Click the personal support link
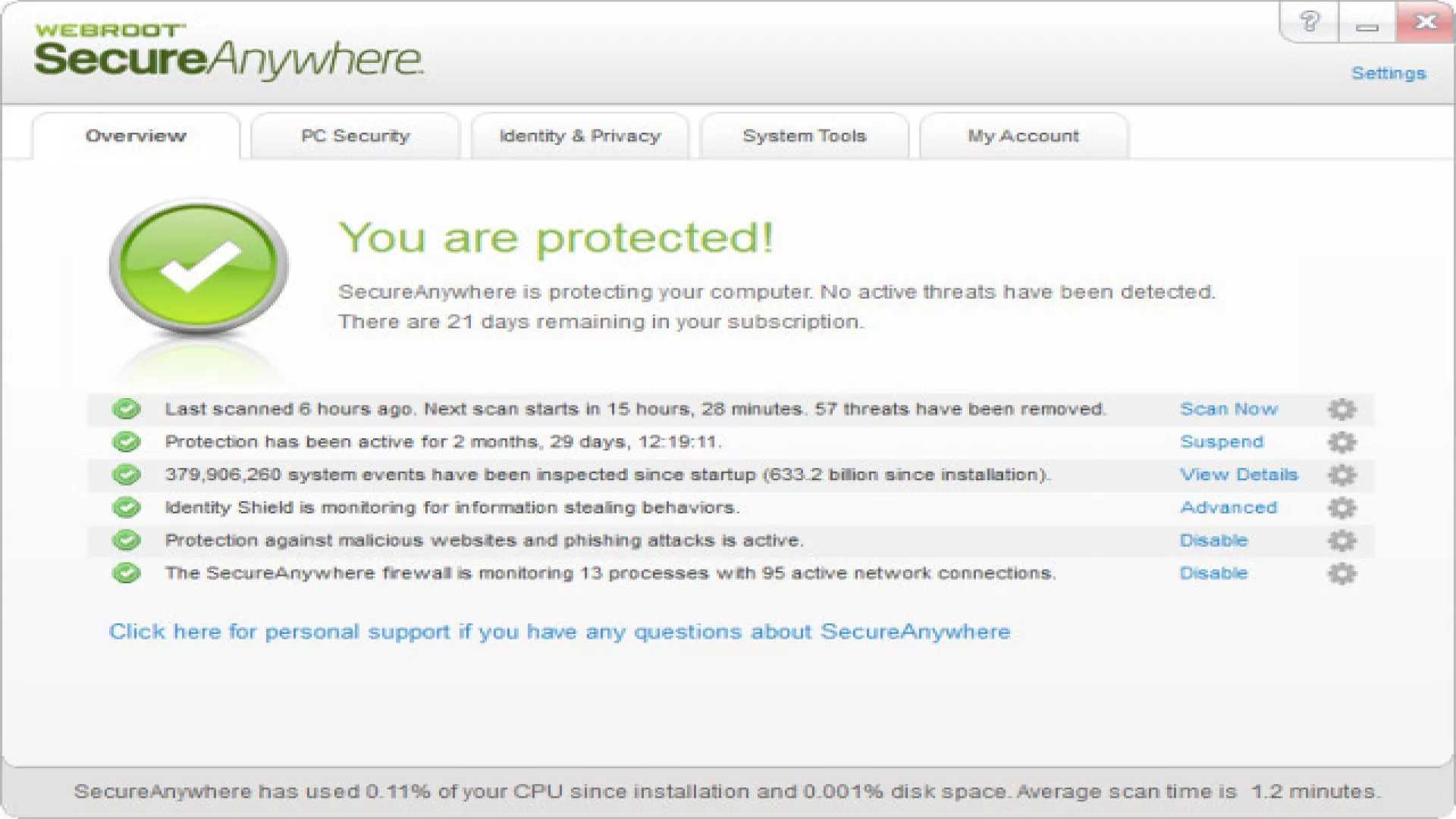Viewport: 1456px width, 819px height. pyautogui.click(x=560, y=632)
